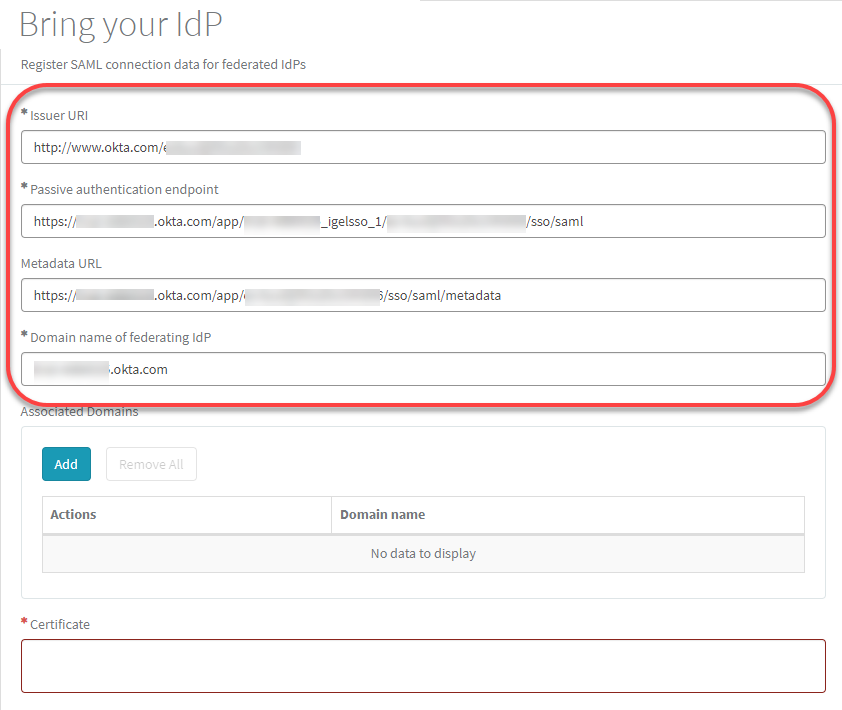842x710 pixels.
Task: Click the Associated Domains section label
Action: tap(79, 411)
